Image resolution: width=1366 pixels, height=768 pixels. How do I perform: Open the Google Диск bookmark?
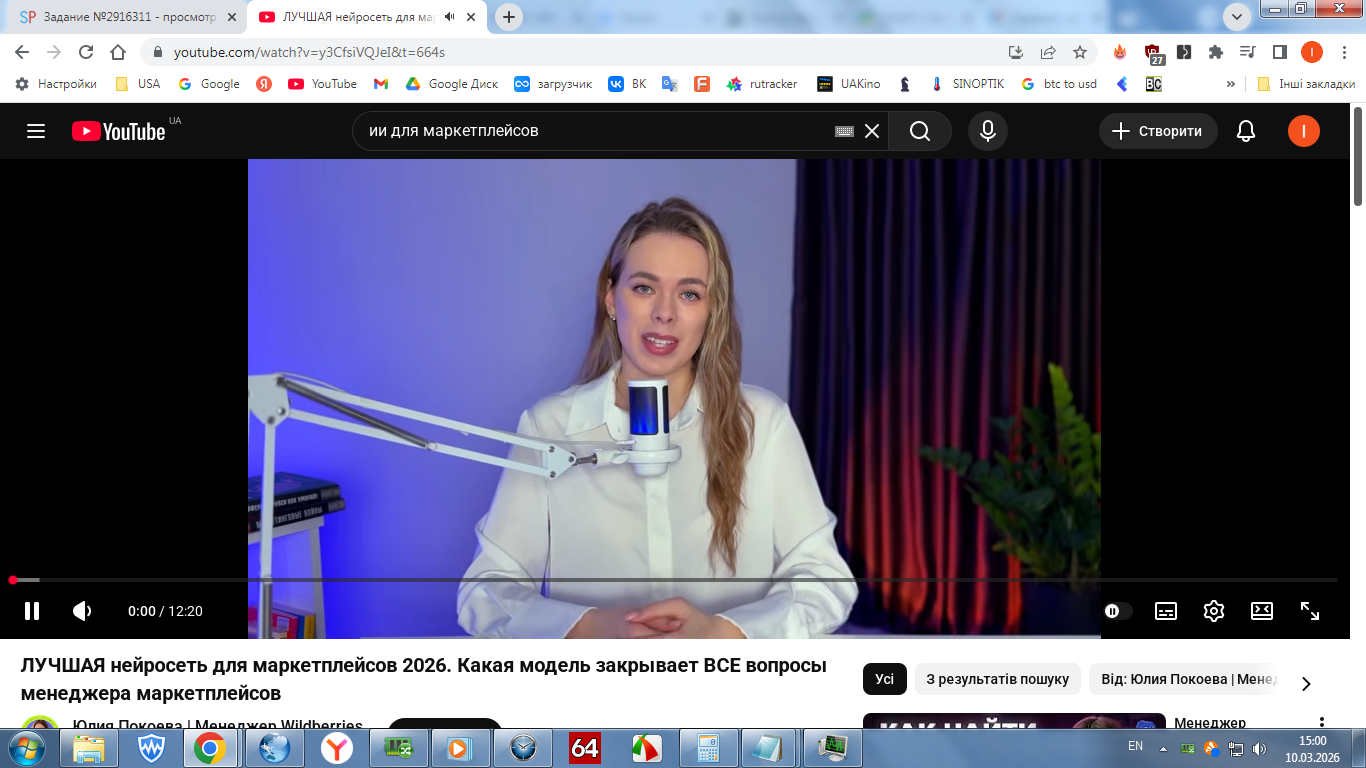click(452, 84)
